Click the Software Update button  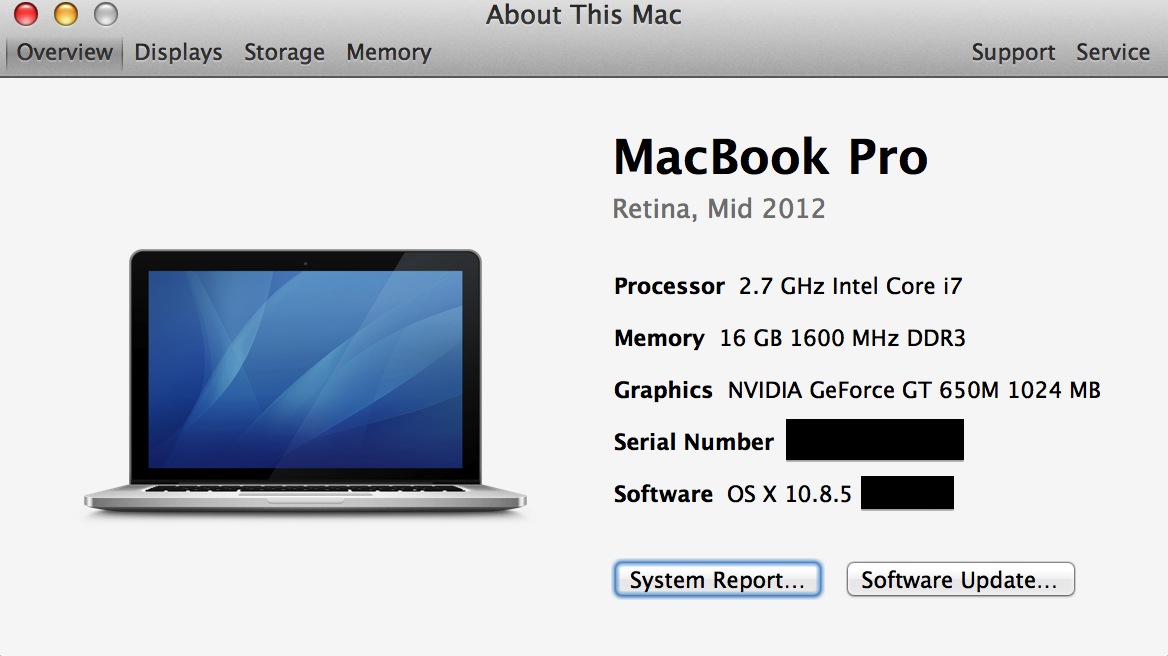pyautogui.click(x=960, y=579)
